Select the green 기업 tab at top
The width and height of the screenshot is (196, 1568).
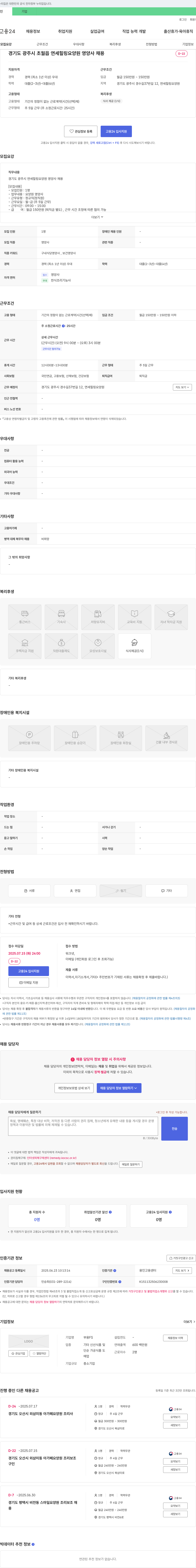(x=24, y=12)
